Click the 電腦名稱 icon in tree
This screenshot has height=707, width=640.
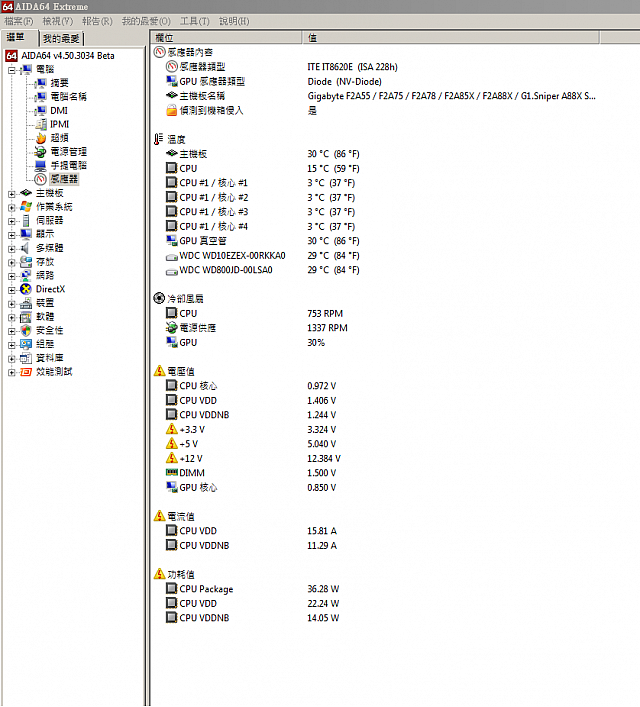pyautogui.click(x=41, y=97)
